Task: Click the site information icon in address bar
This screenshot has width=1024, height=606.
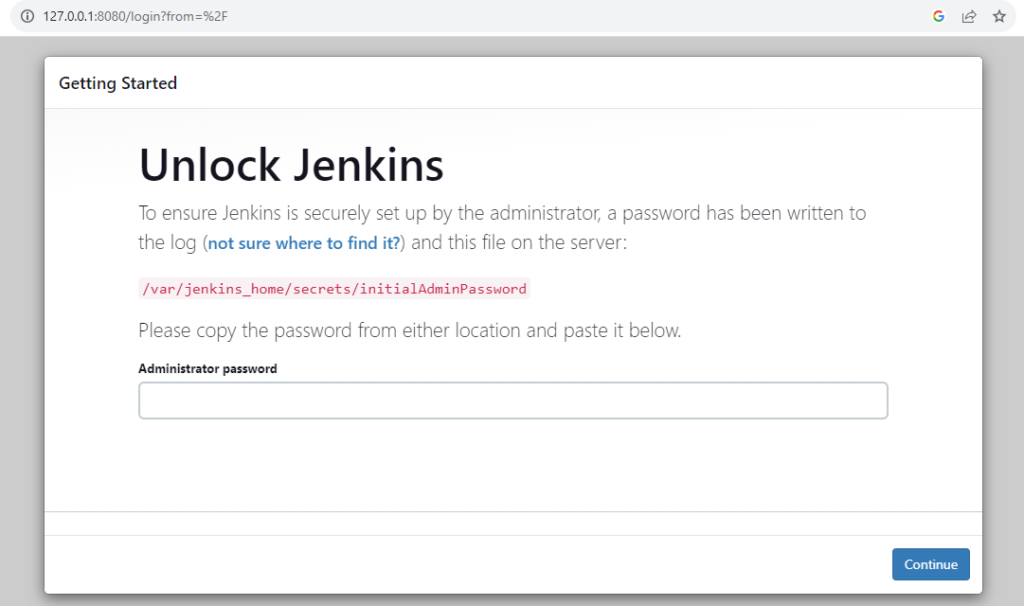Action: point(28,17)
